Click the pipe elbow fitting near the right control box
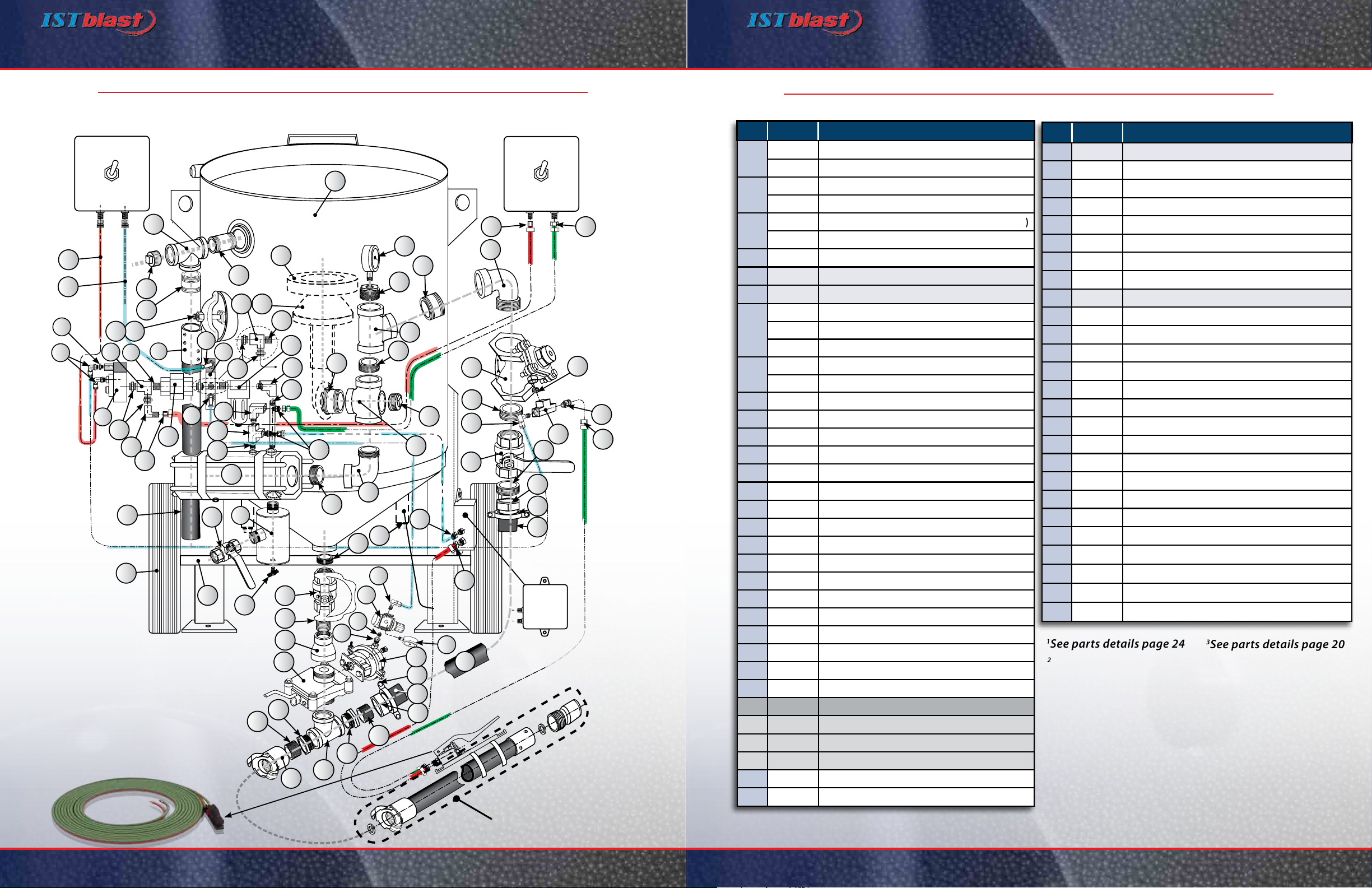 pyautogui.click(x=497, y=290)
